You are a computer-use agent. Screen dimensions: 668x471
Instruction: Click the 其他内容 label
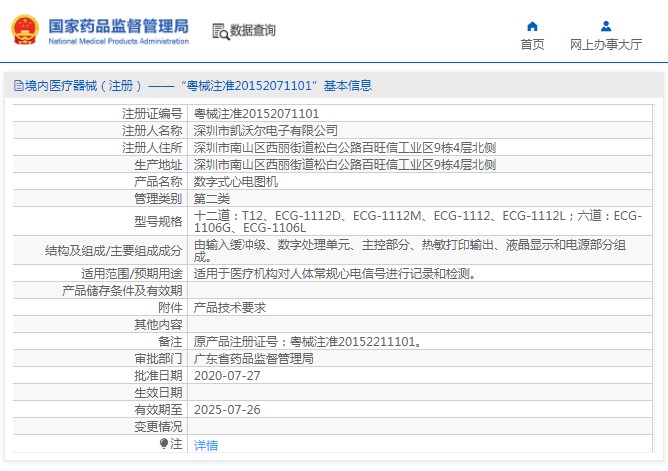tap(158, 325)
